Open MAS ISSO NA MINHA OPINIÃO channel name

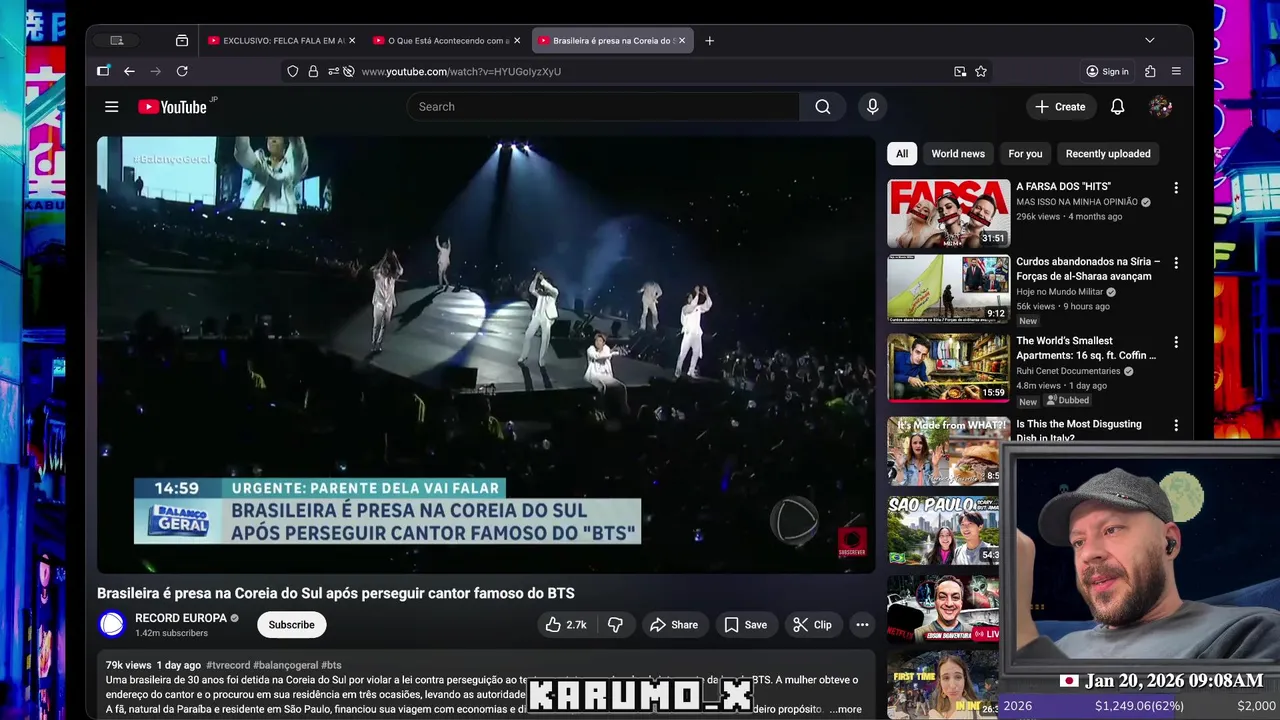1077,202
